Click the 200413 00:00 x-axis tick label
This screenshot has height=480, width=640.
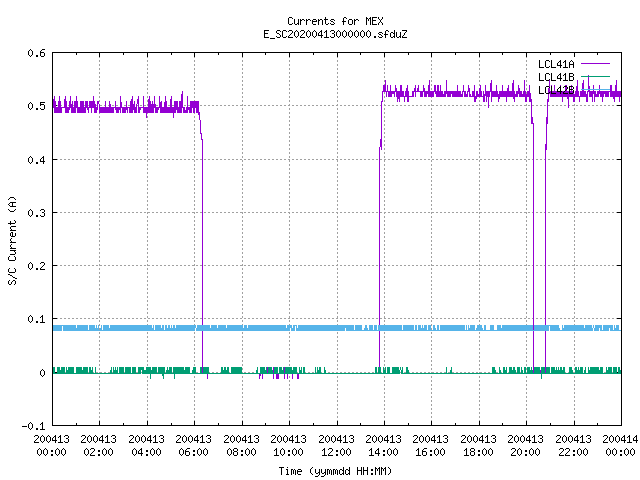tap(51, 445)
